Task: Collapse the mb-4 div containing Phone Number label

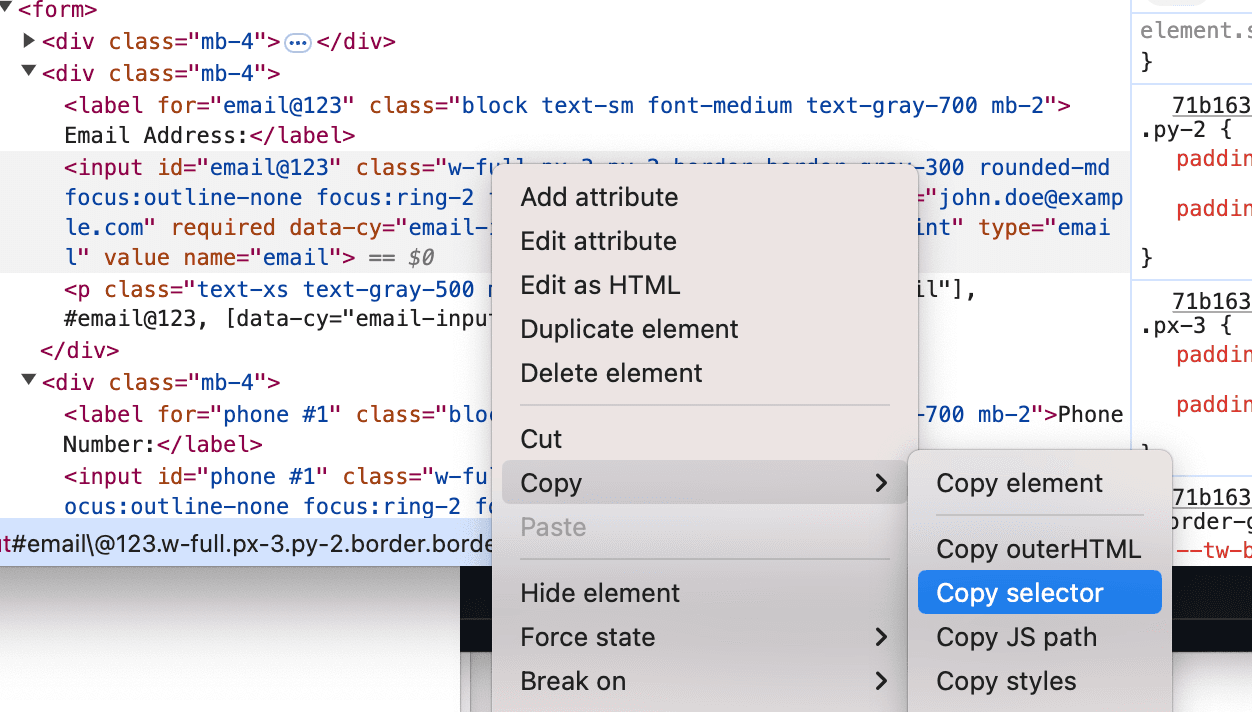Action: (x=29, y=381)
